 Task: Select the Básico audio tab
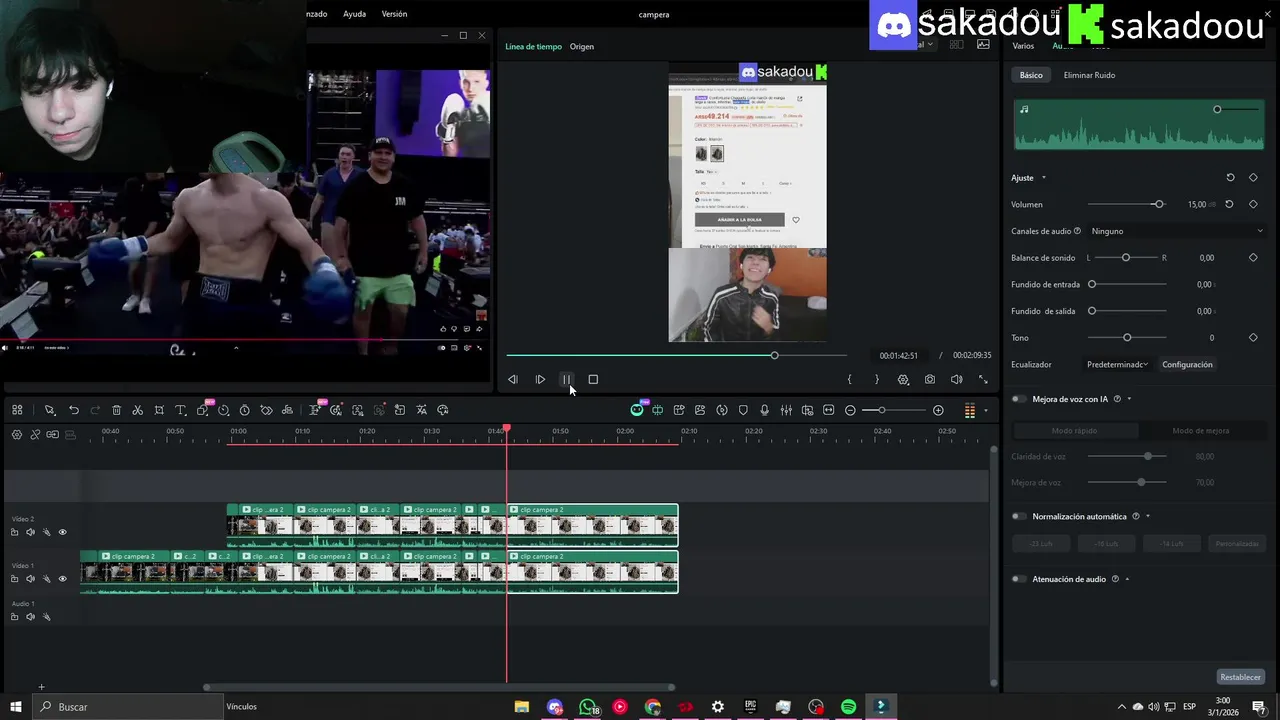coord(1031,75)
